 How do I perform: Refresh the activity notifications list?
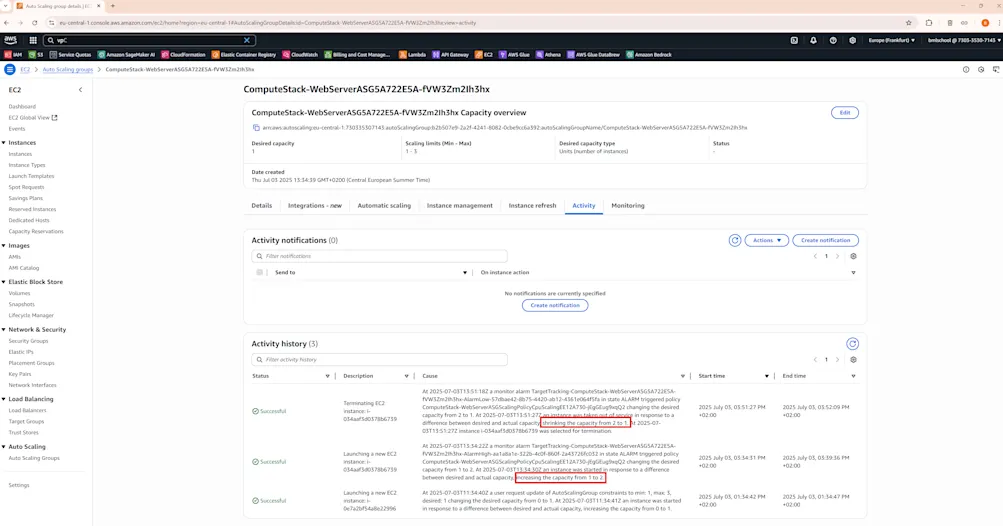pos(734,240)
